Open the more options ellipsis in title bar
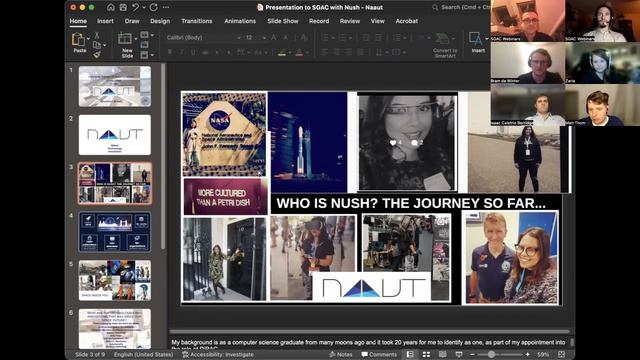Image resolution: width=640 pixels, height=360 pixels. [166, 7]
